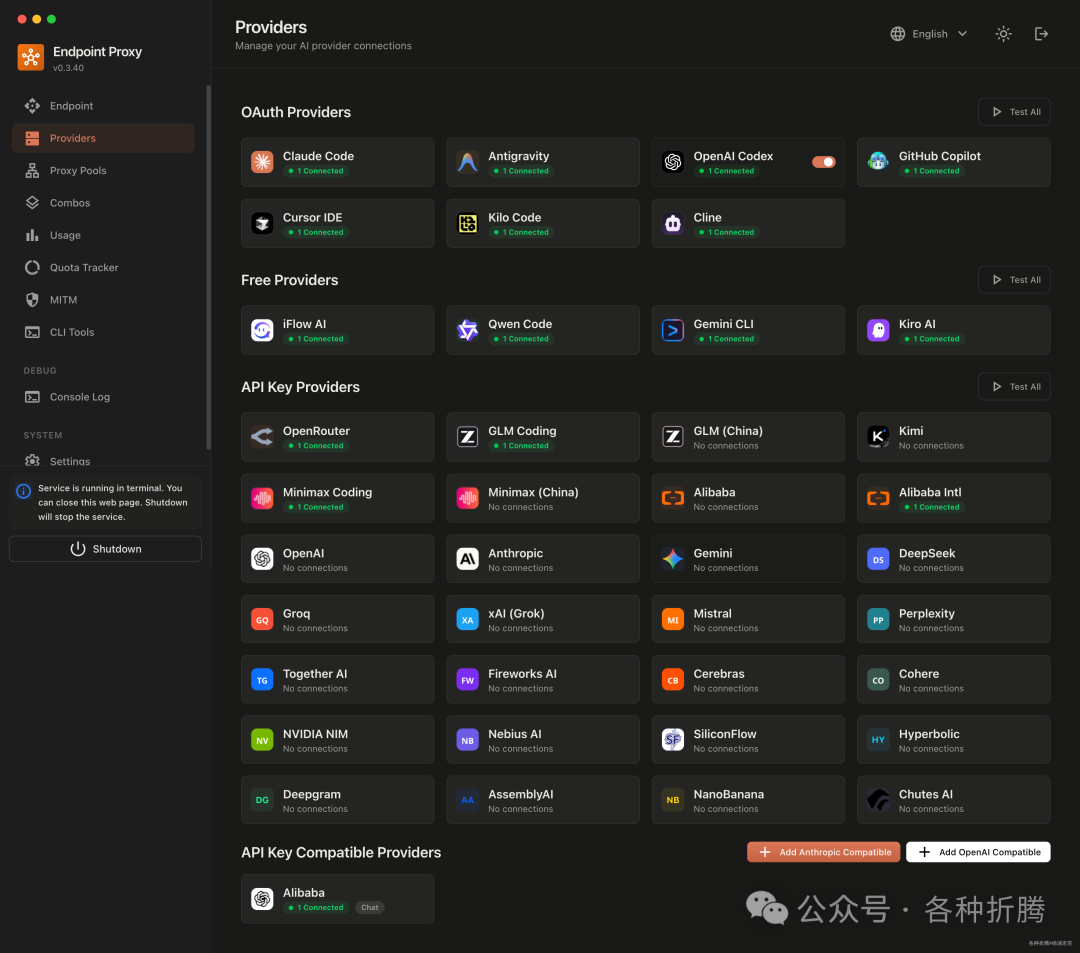
Task: Click the Cline provider icon
Action: click(x=672, y=223)
